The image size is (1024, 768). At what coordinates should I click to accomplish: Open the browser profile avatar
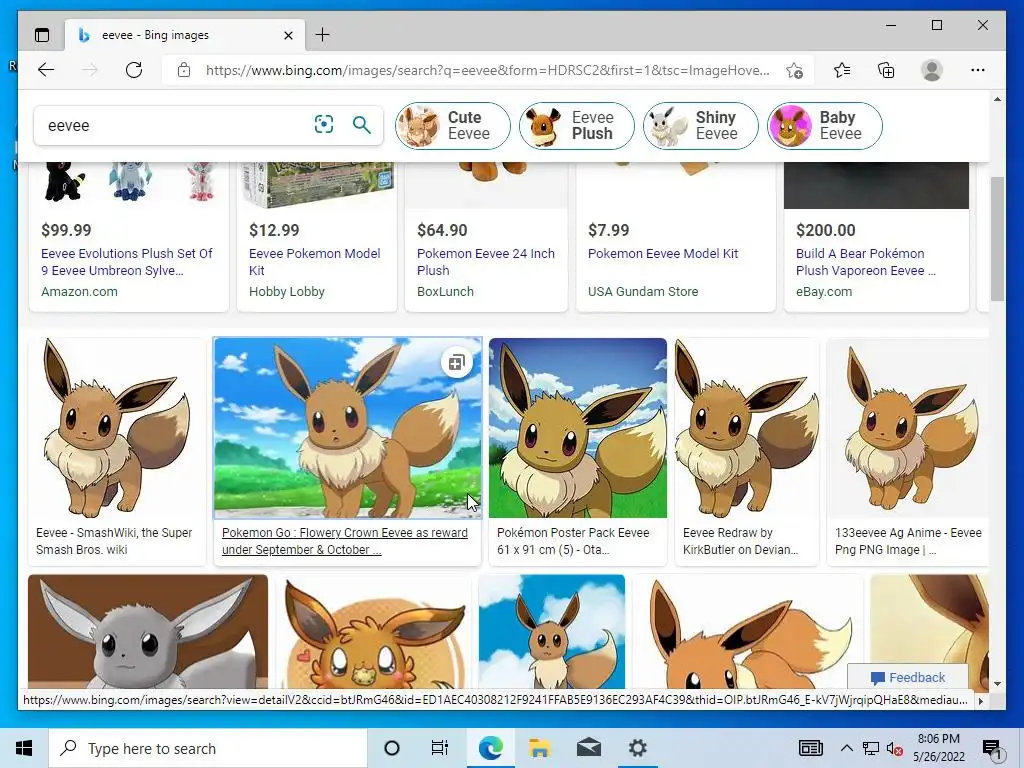931,70
